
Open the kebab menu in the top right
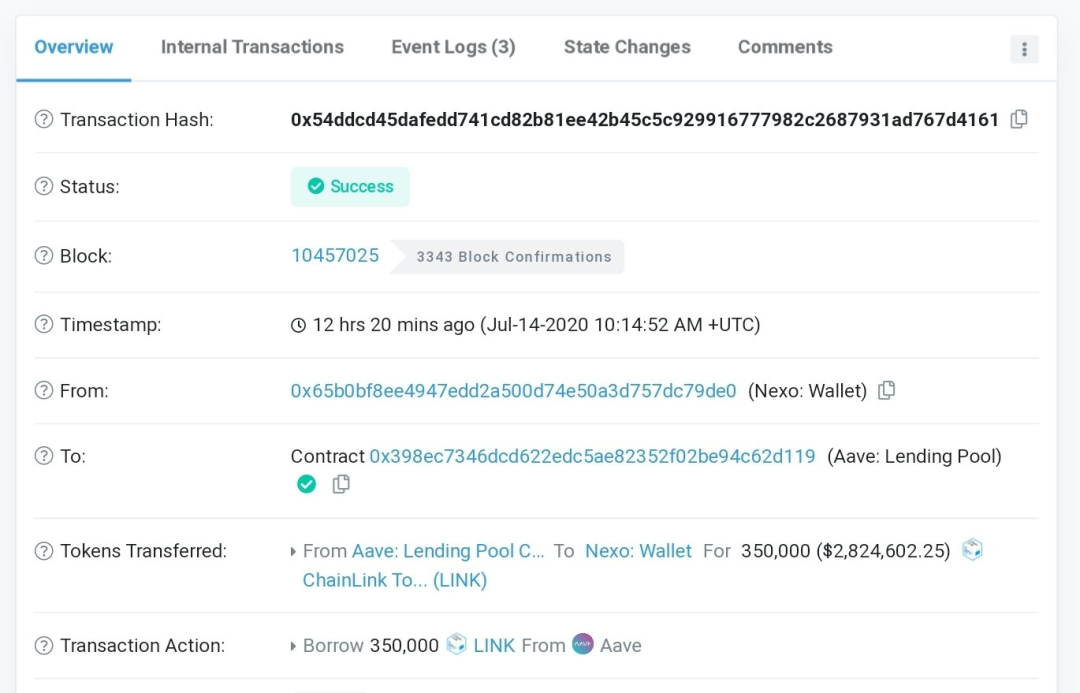(1024, 48)
